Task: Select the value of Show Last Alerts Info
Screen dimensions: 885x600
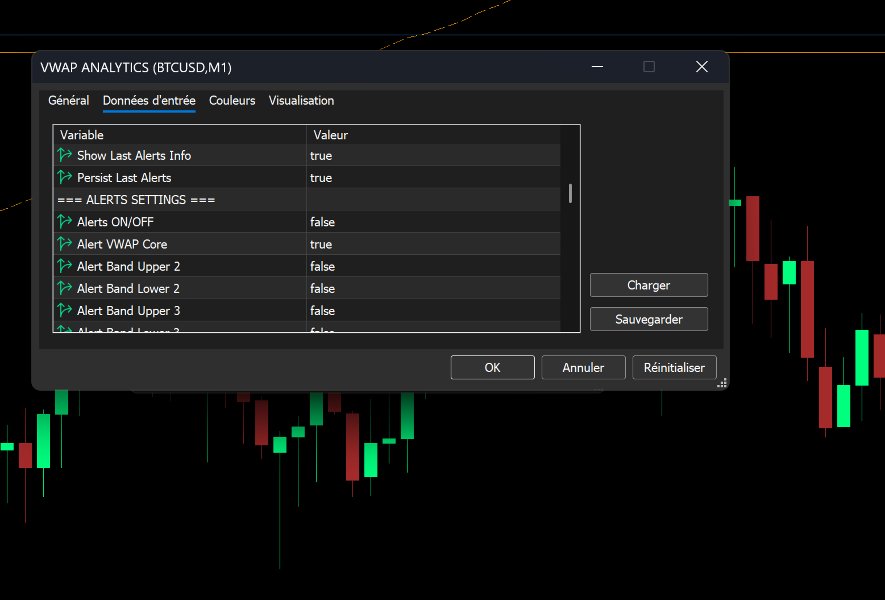Action: click(x=321, y=155)
